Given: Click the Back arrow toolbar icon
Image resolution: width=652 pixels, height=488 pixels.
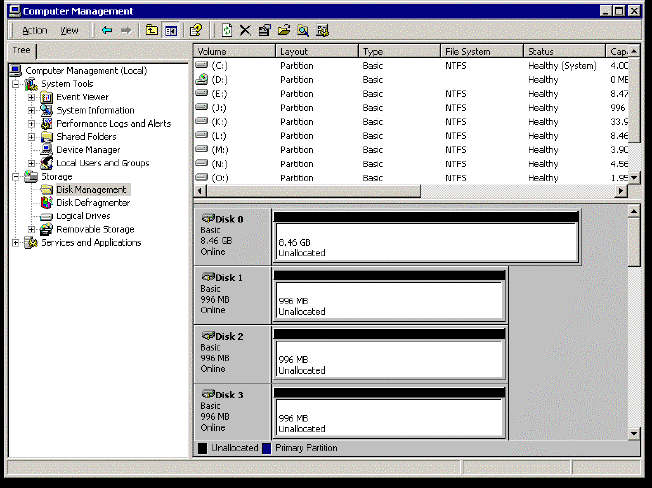Looking at the screenshot, I should tap(107, 30).
